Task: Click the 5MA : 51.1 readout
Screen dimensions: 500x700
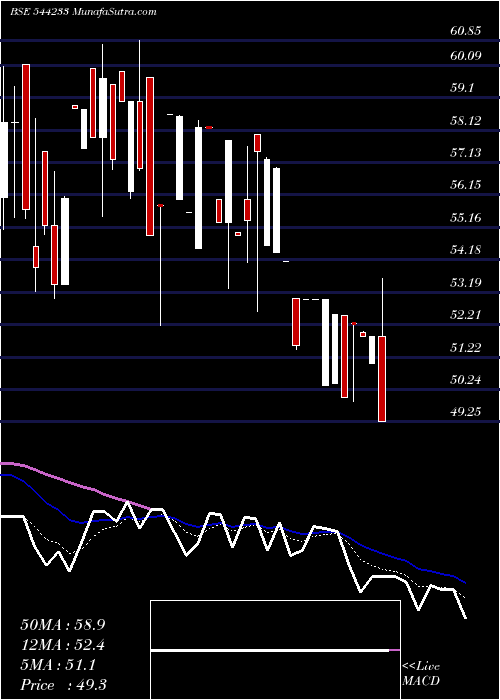Action: click(58, 665)
